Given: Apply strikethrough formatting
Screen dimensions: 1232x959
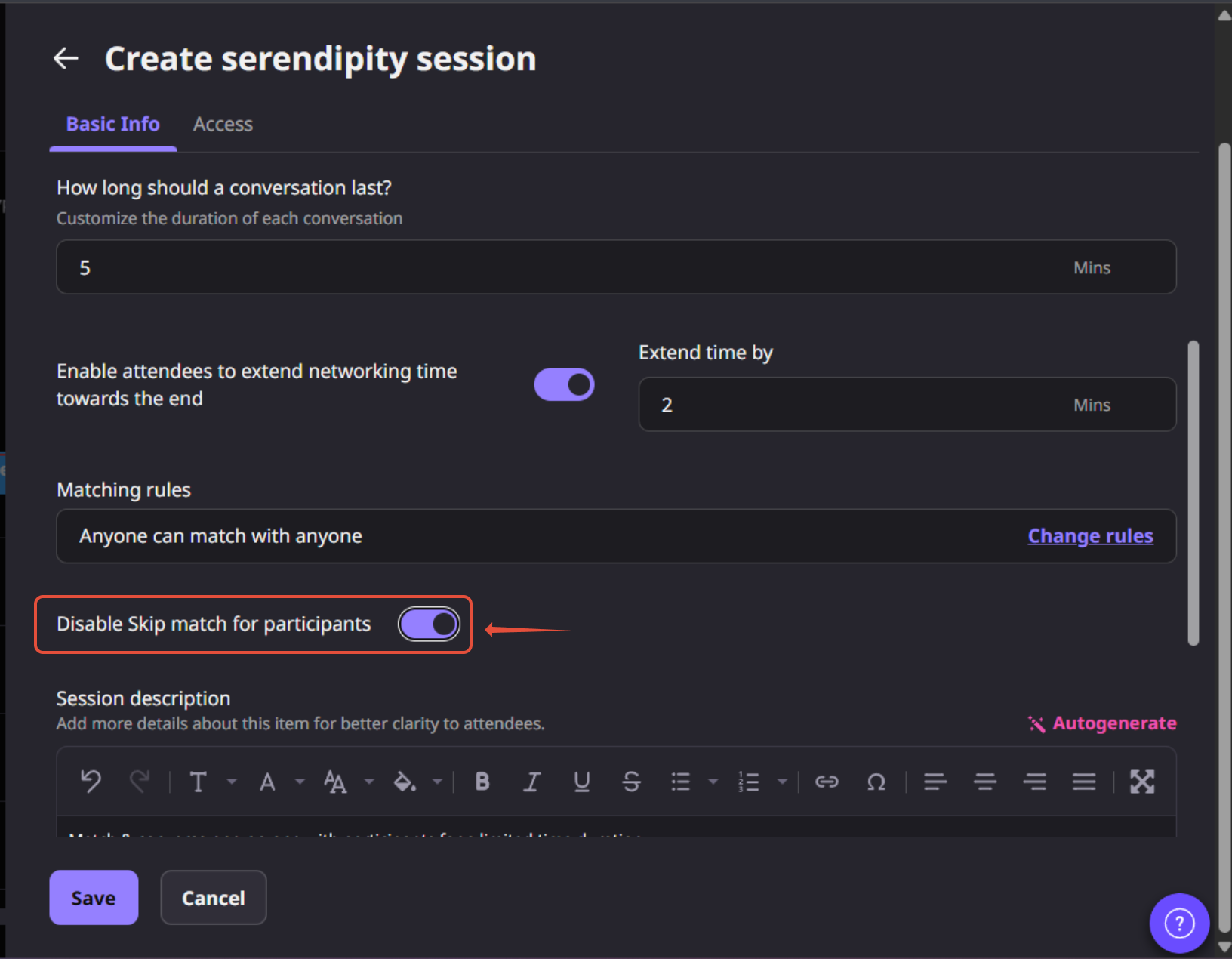Looking at the screenshot, I should click(631, 782).
